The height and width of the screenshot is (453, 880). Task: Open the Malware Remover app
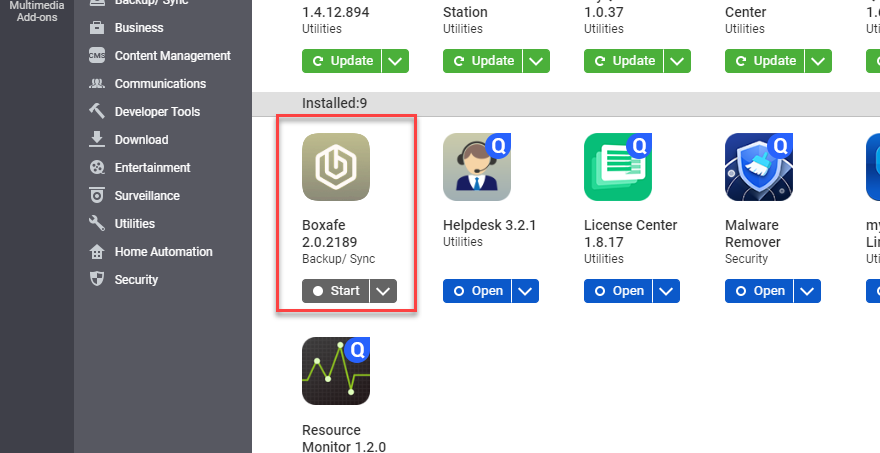pyautogui.click(x=758, y=291)
